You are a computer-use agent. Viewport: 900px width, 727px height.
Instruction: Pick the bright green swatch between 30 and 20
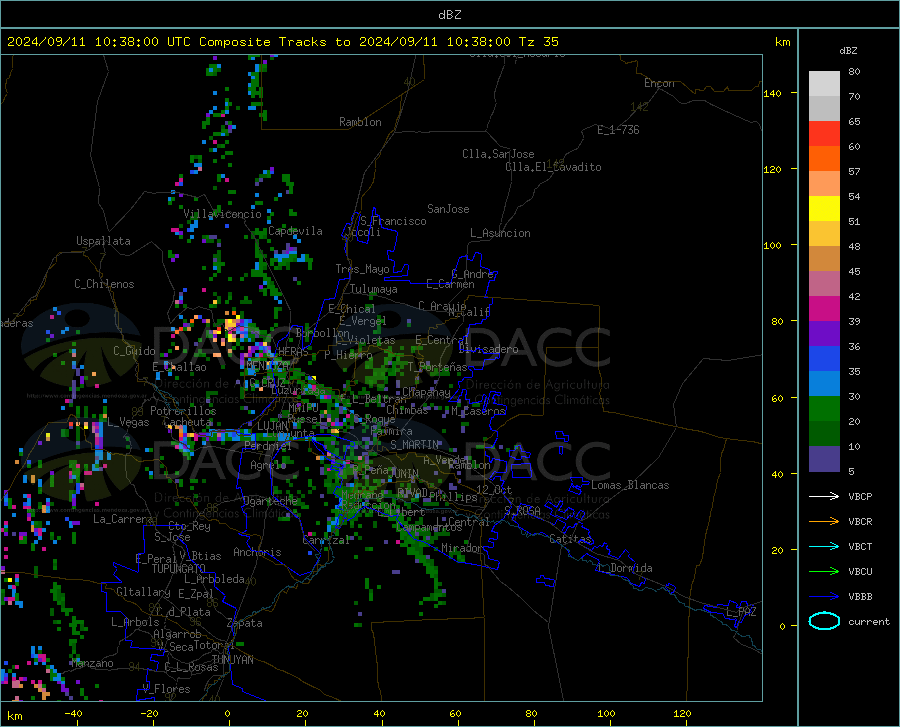tap(824, 409)
